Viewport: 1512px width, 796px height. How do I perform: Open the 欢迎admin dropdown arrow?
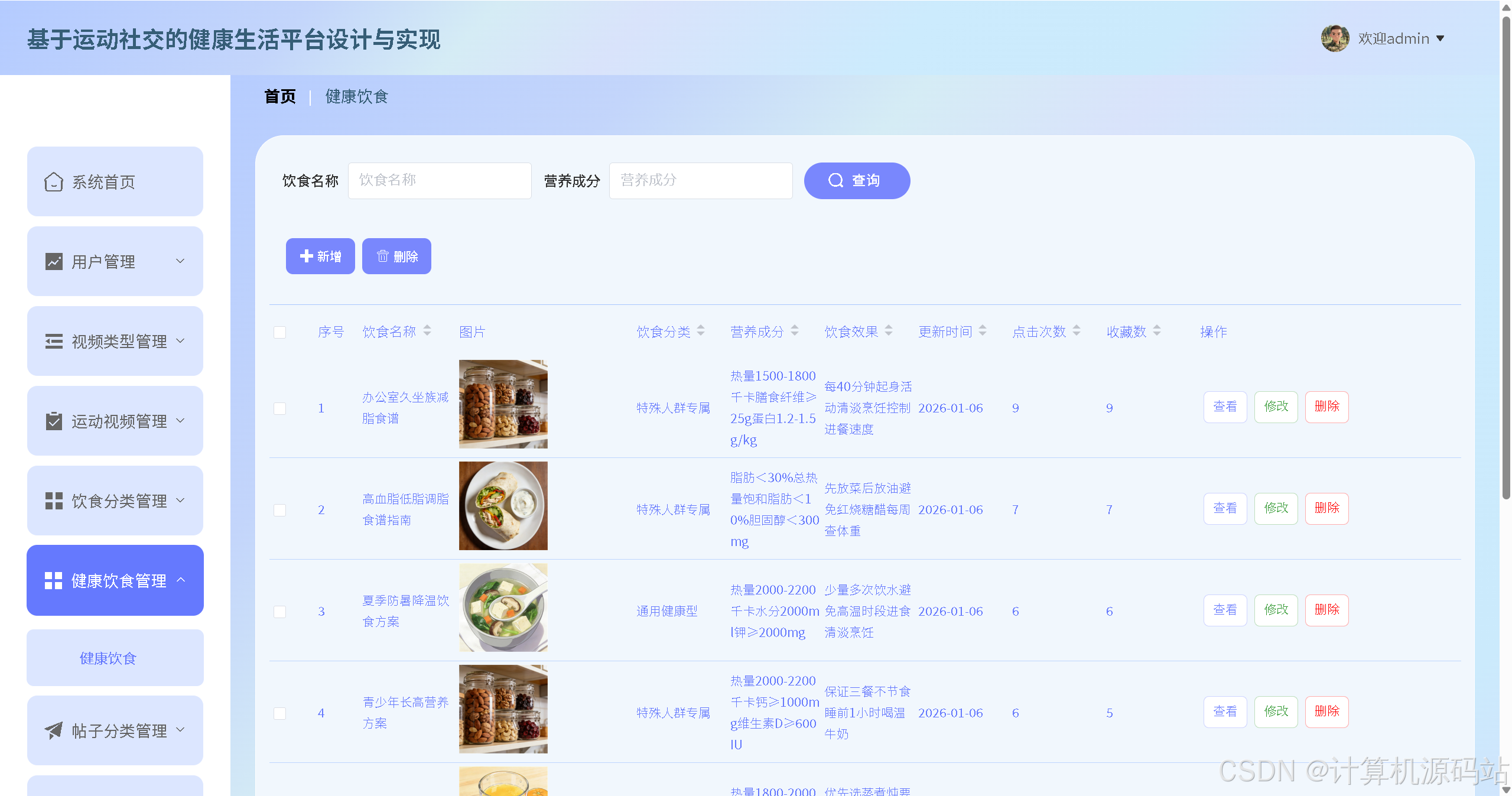point(1441,39)
